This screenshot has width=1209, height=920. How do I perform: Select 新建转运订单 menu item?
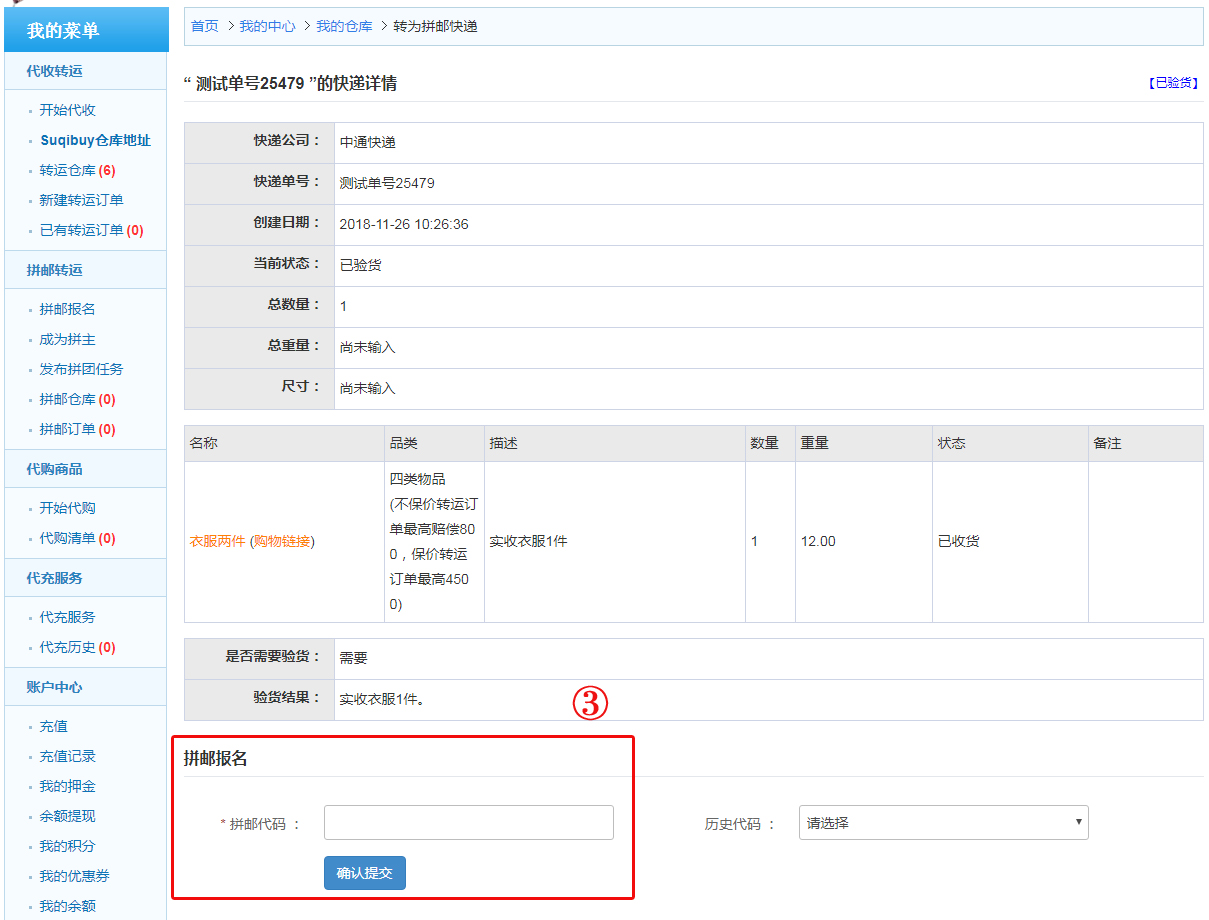82,200
